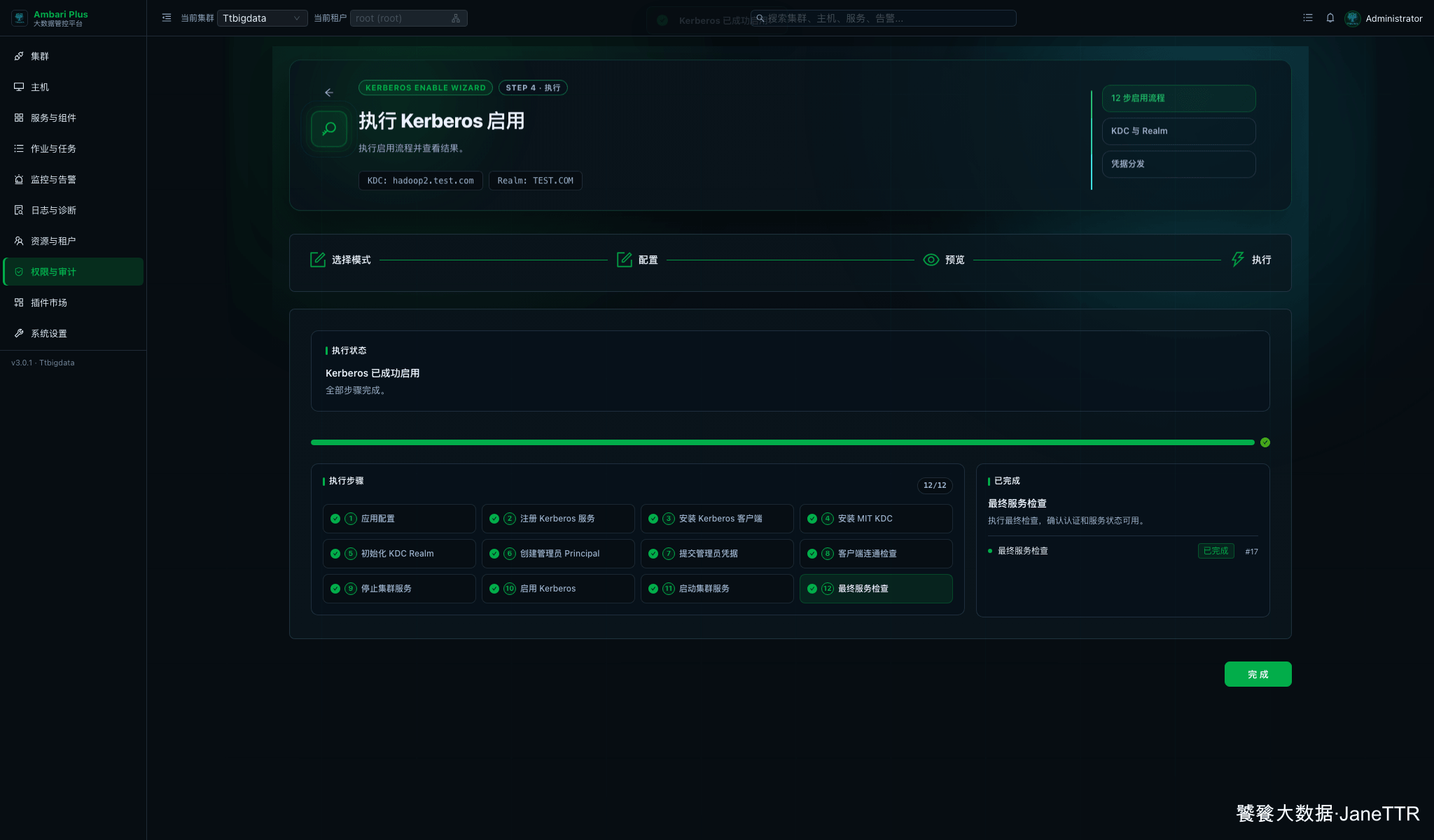Viewport: 1434px width, 840px height.
Task: Collapse the sidebar with the menu-fold icon
Action: (x=167, y=18)
